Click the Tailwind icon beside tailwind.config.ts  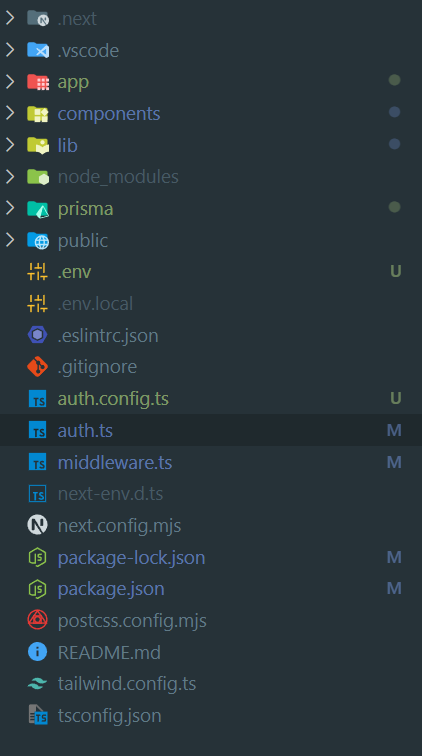click(x=38, y=684)
